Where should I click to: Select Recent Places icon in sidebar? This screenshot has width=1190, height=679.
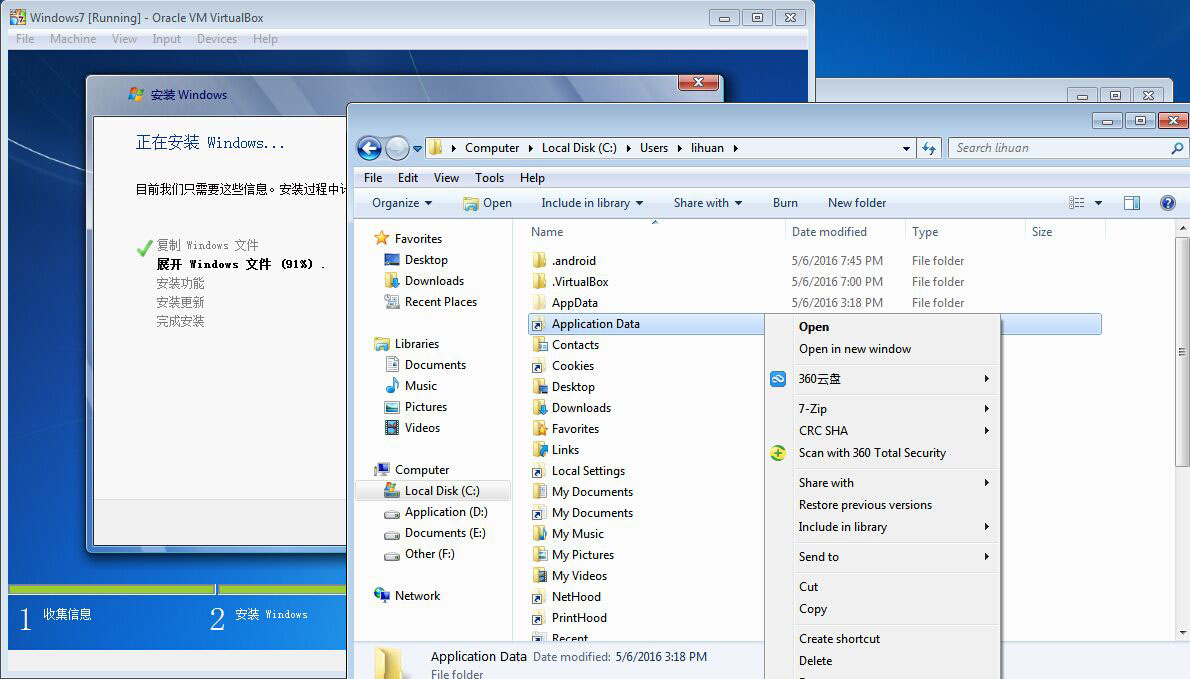click(x=392, y=302)
